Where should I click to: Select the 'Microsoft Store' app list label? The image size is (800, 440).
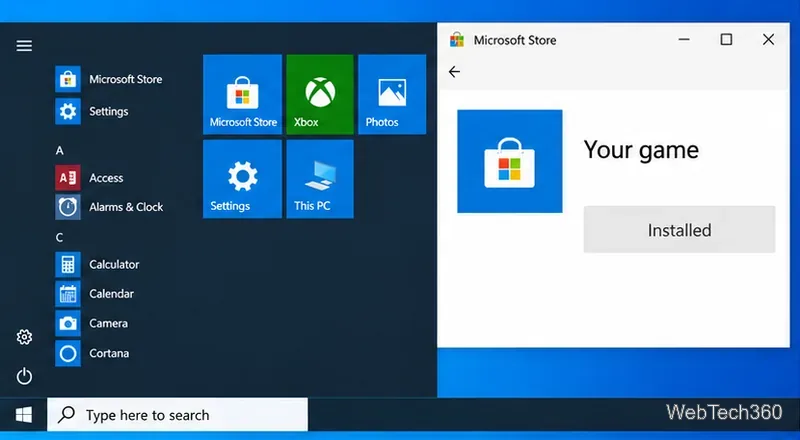(x=126, y=79)
